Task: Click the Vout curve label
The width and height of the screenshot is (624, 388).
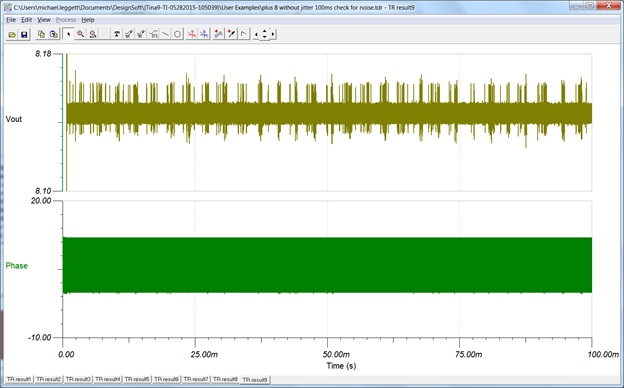Action: point(14,119)
